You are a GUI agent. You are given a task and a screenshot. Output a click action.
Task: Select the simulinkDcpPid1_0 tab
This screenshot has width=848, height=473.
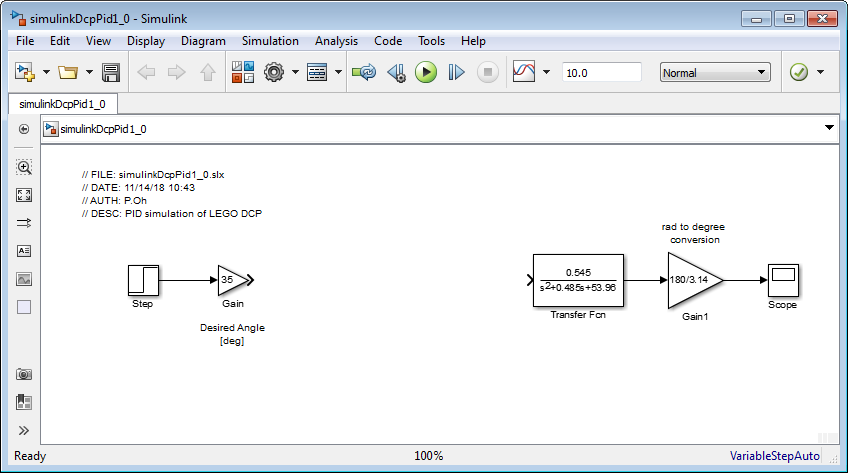tap(63, 104)
